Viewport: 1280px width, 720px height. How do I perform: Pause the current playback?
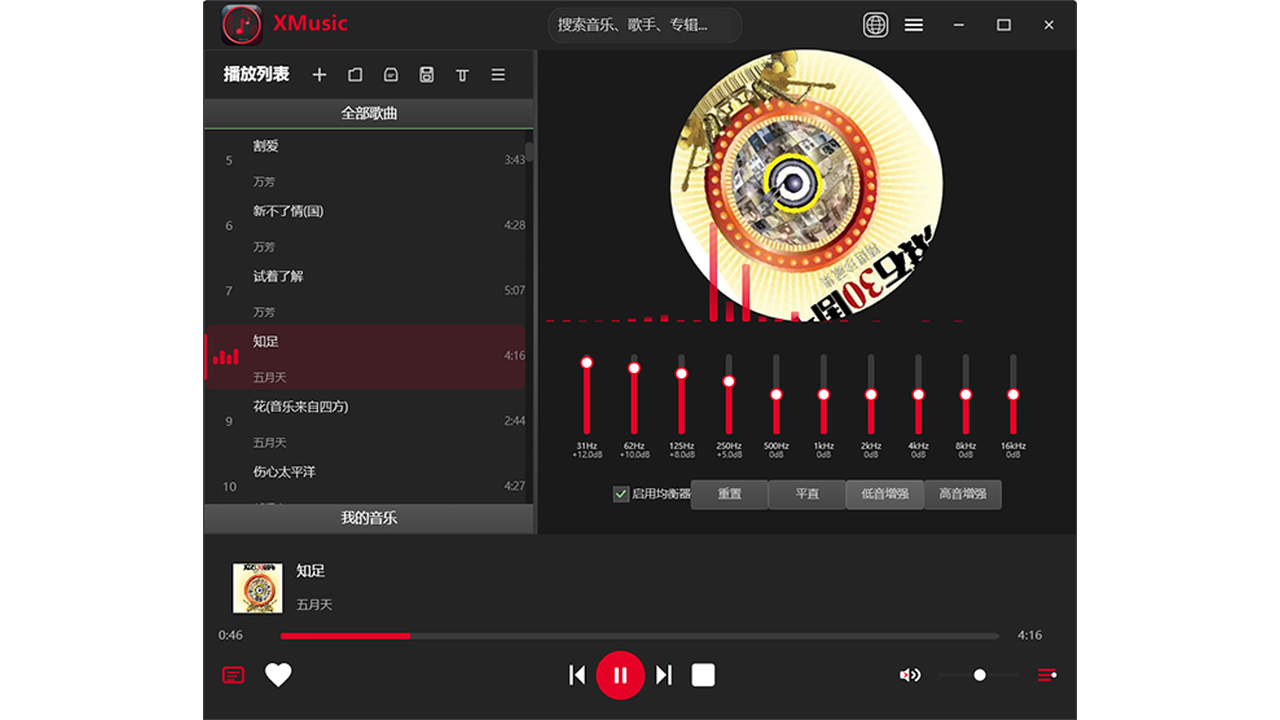click(620, 675)
